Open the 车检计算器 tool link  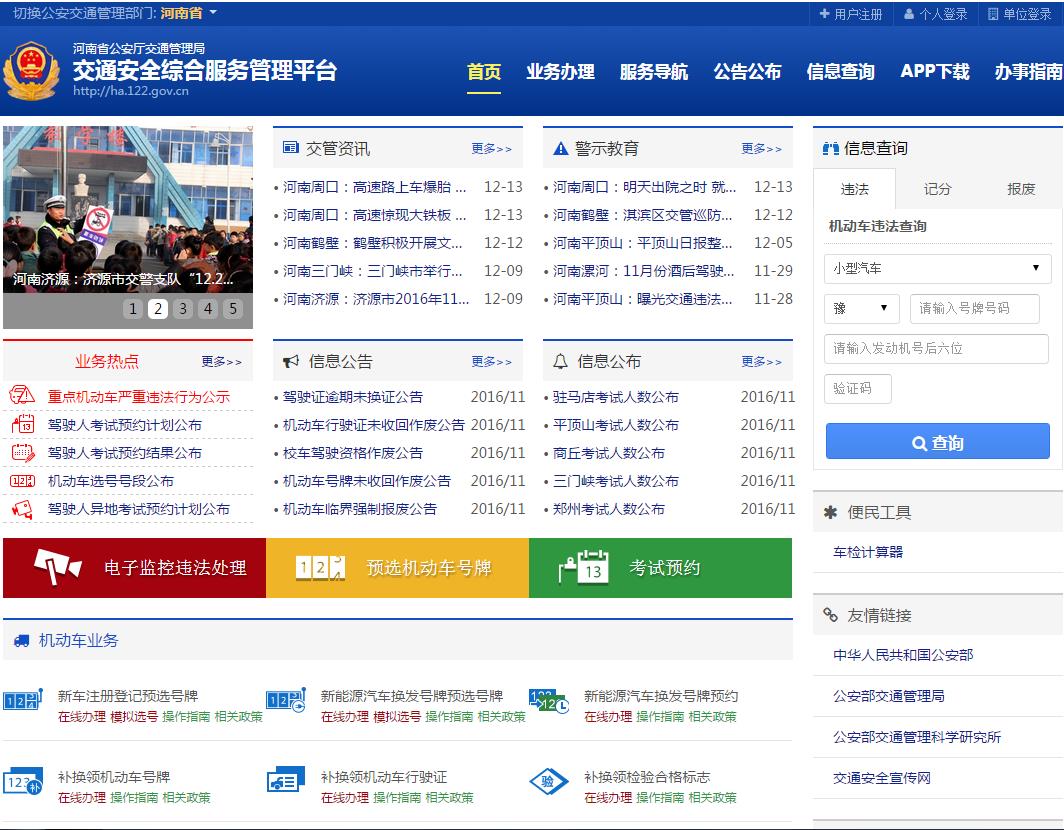tap(868, 552)
